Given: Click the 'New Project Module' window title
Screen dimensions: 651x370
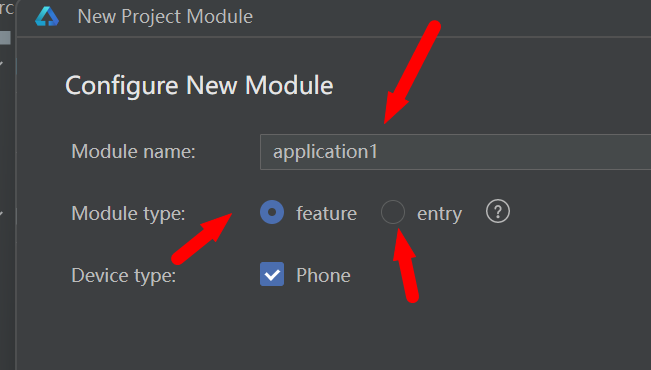Looking at the screenshot, I should (165, 17).
